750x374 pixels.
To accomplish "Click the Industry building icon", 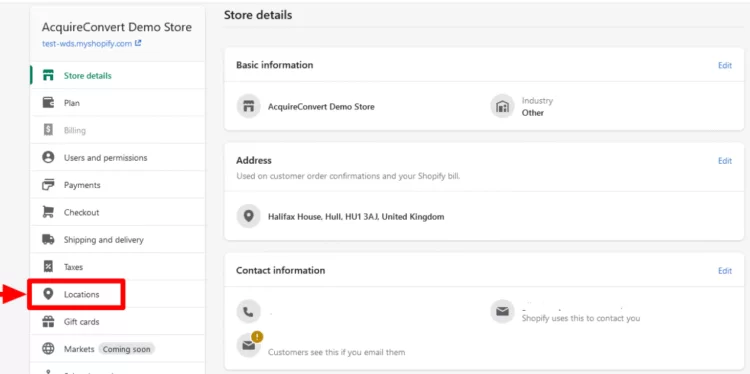I will [x=502, y=106].
